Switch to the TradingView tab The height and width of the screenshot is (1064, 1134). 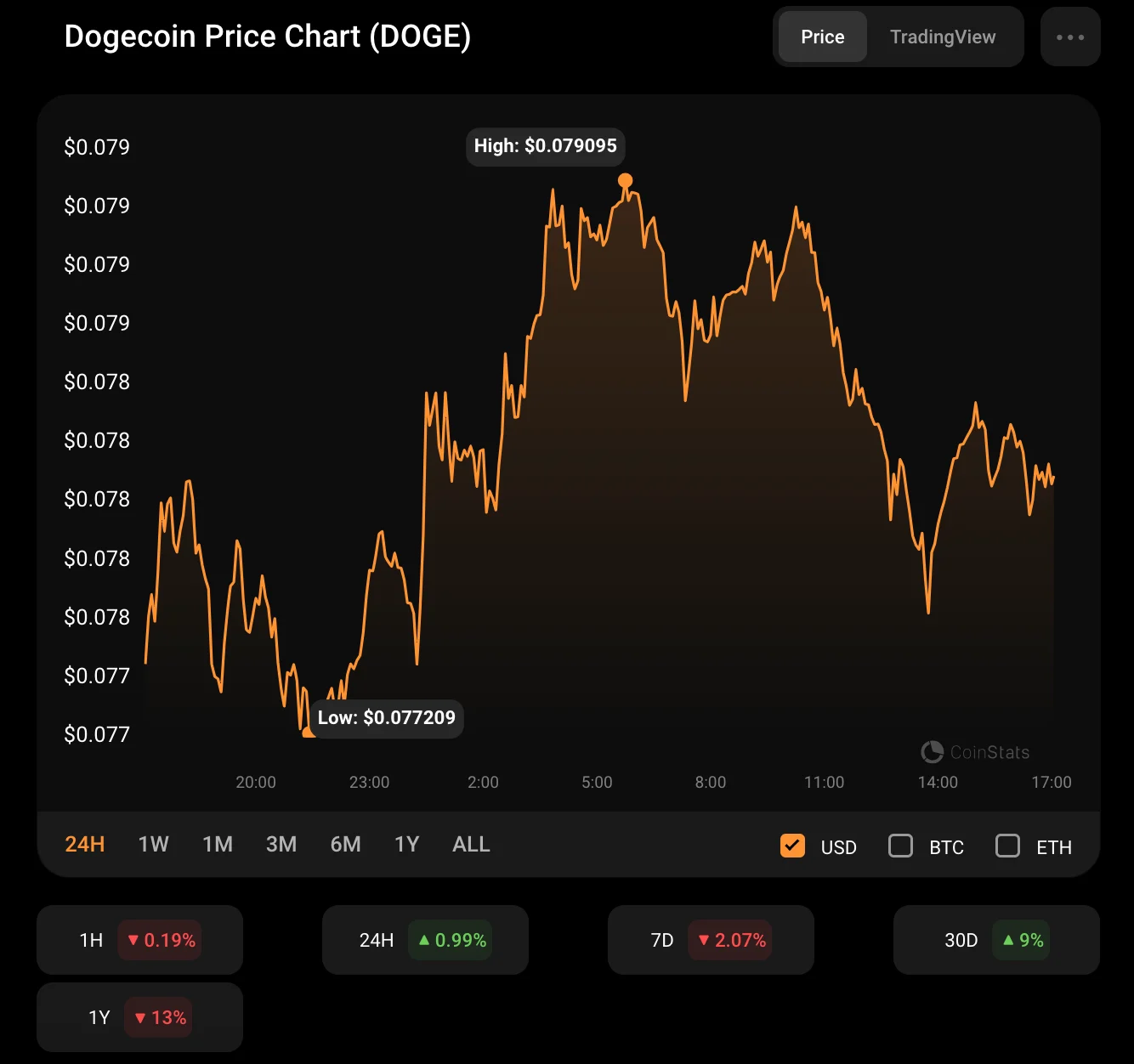tap(942, 37)
